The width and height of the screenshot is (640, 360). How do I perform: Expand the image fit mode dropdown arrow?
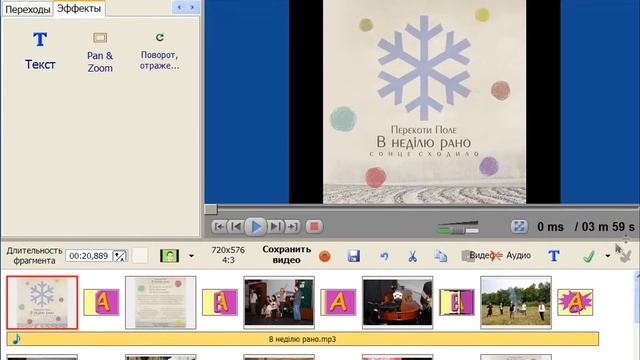191,256
